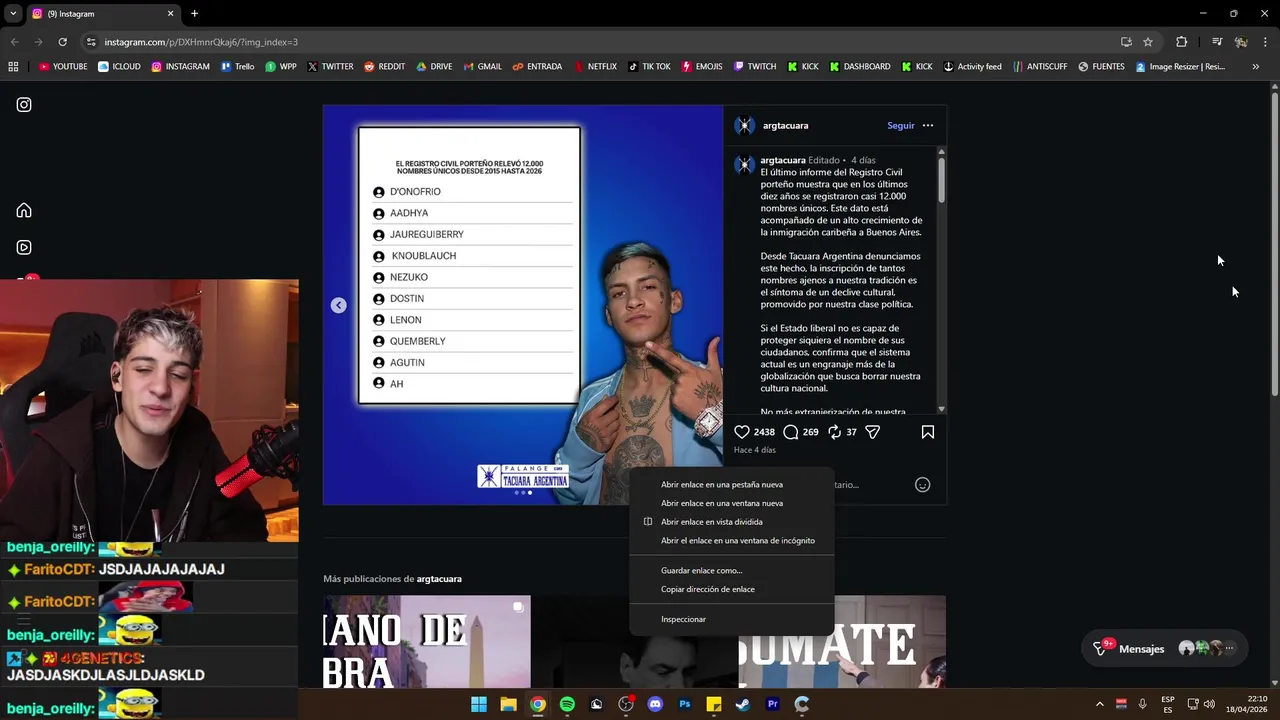
Task: Choose Inspeccionar from the context menu
Action: tap(731, 620)
